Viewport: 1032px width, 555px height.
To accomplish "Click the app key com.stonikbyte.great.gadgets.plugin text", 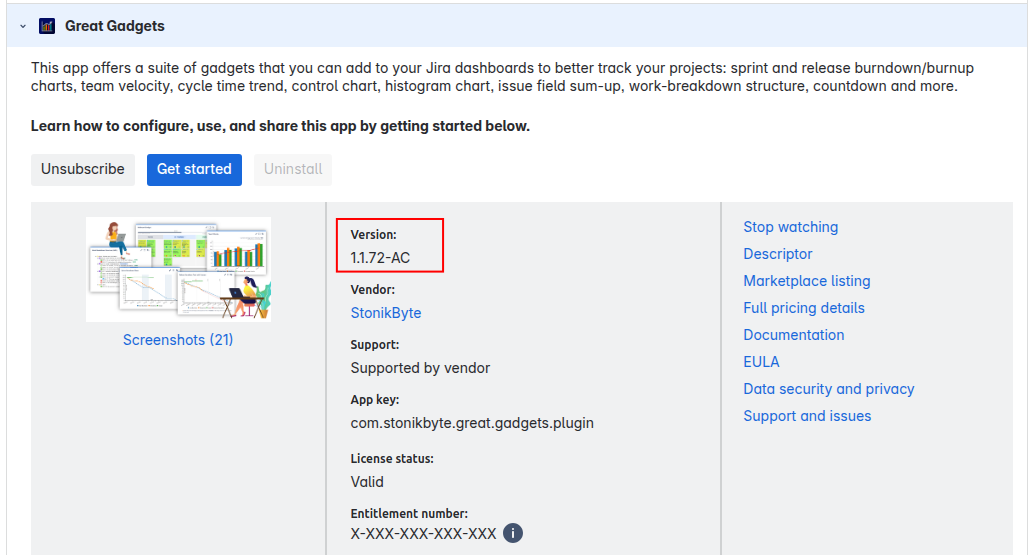I will tap(472, 423).
